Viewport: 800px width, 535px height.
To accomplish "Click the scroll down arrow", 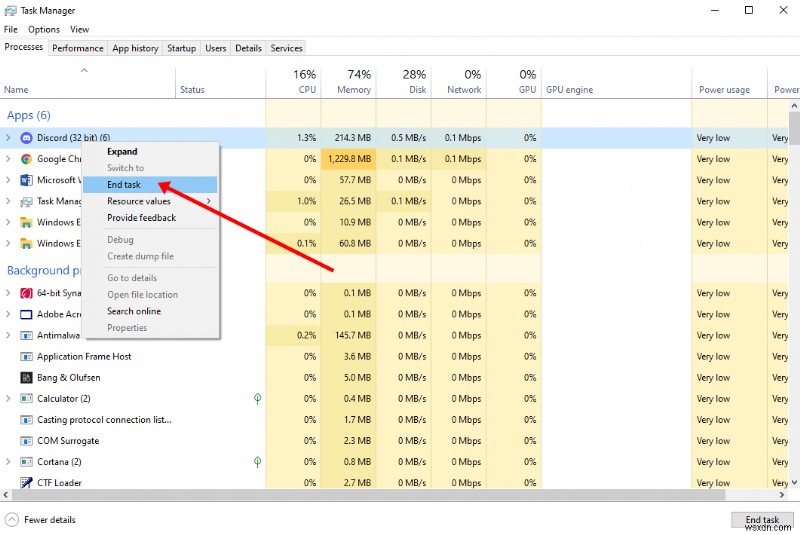I will click(794, 482).
